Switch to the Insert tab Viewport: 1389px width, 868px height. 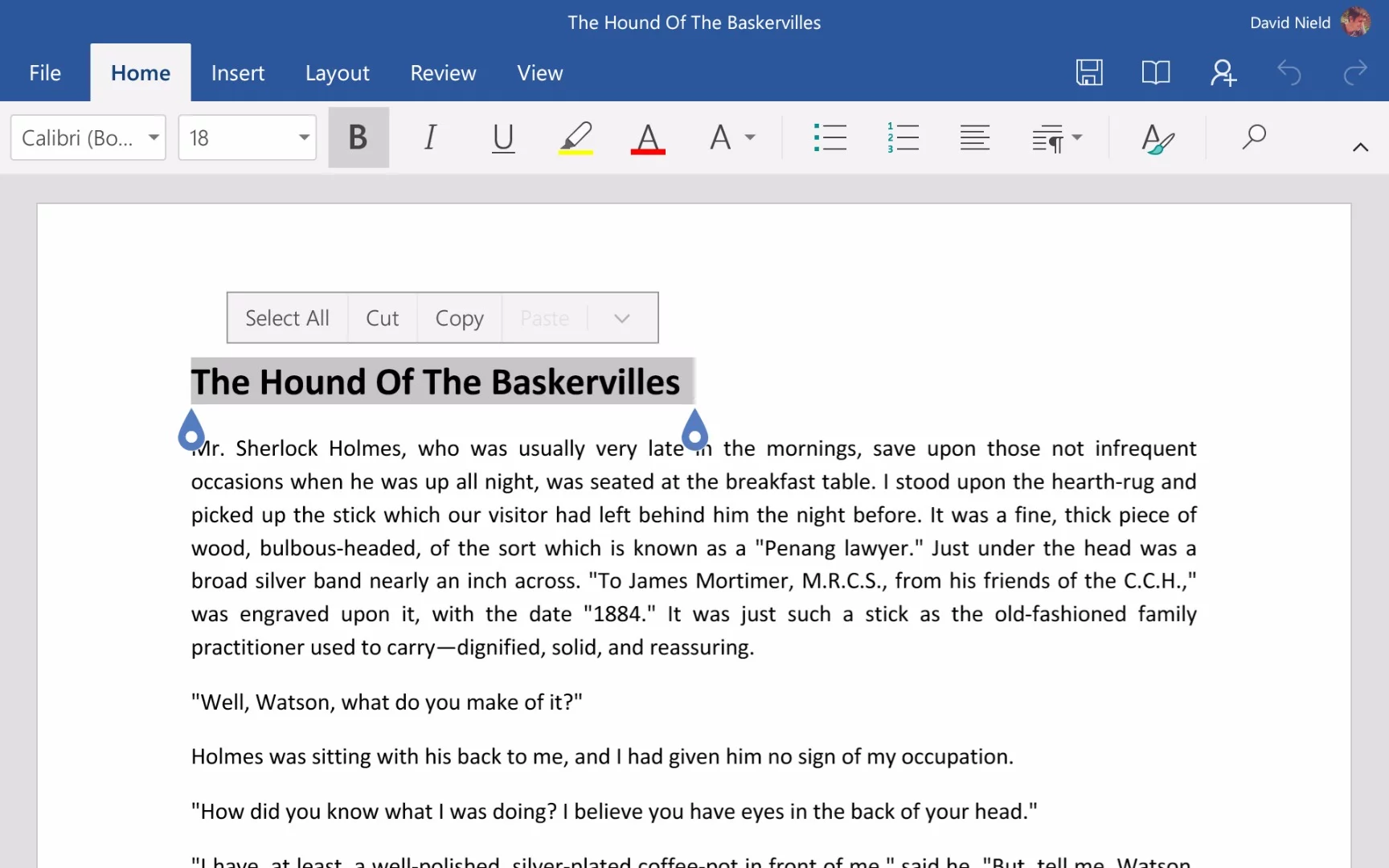tap(238, 72)
